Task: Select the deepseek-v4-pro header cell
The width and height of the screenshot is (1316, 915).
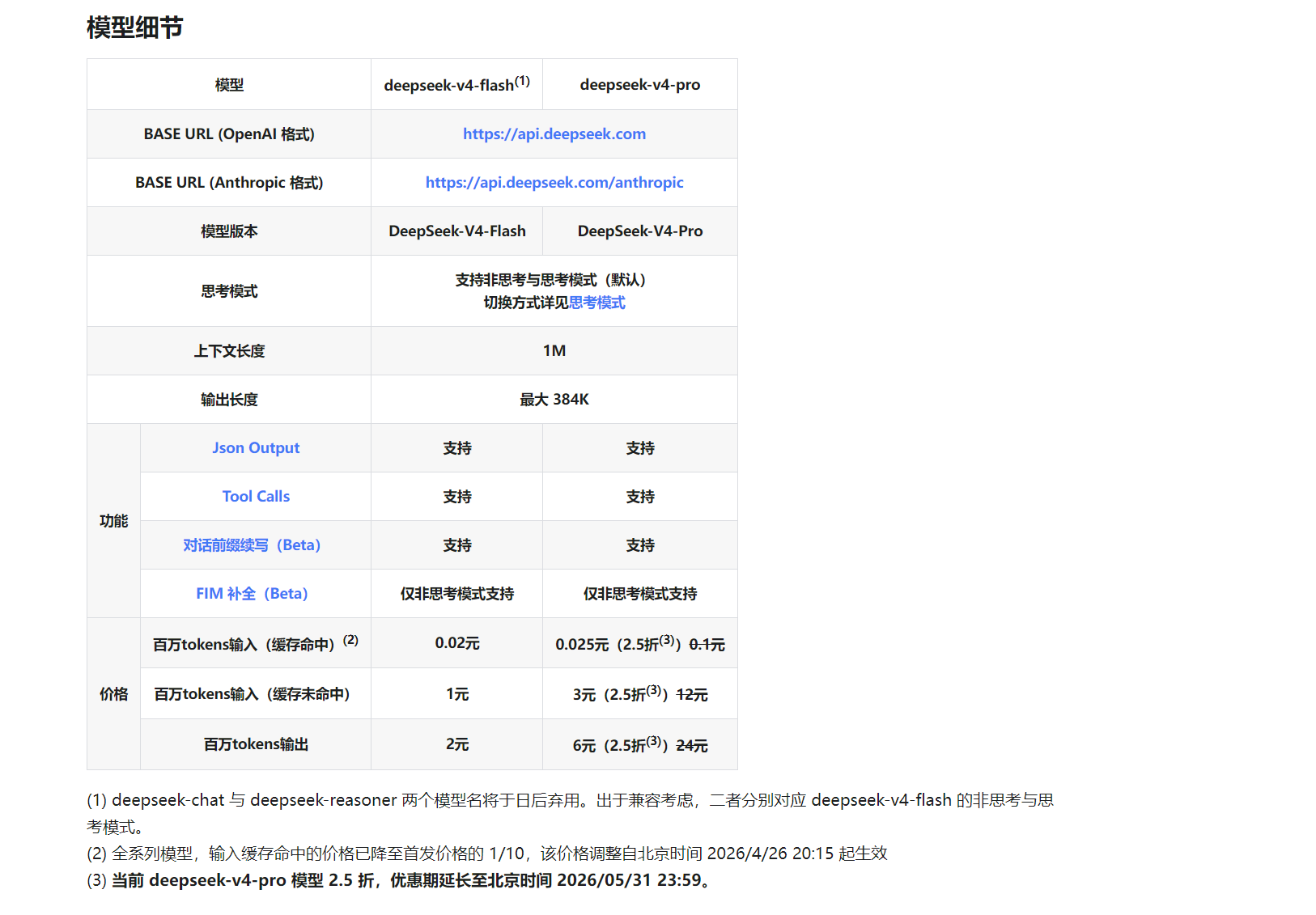Action: coord(640,84)
